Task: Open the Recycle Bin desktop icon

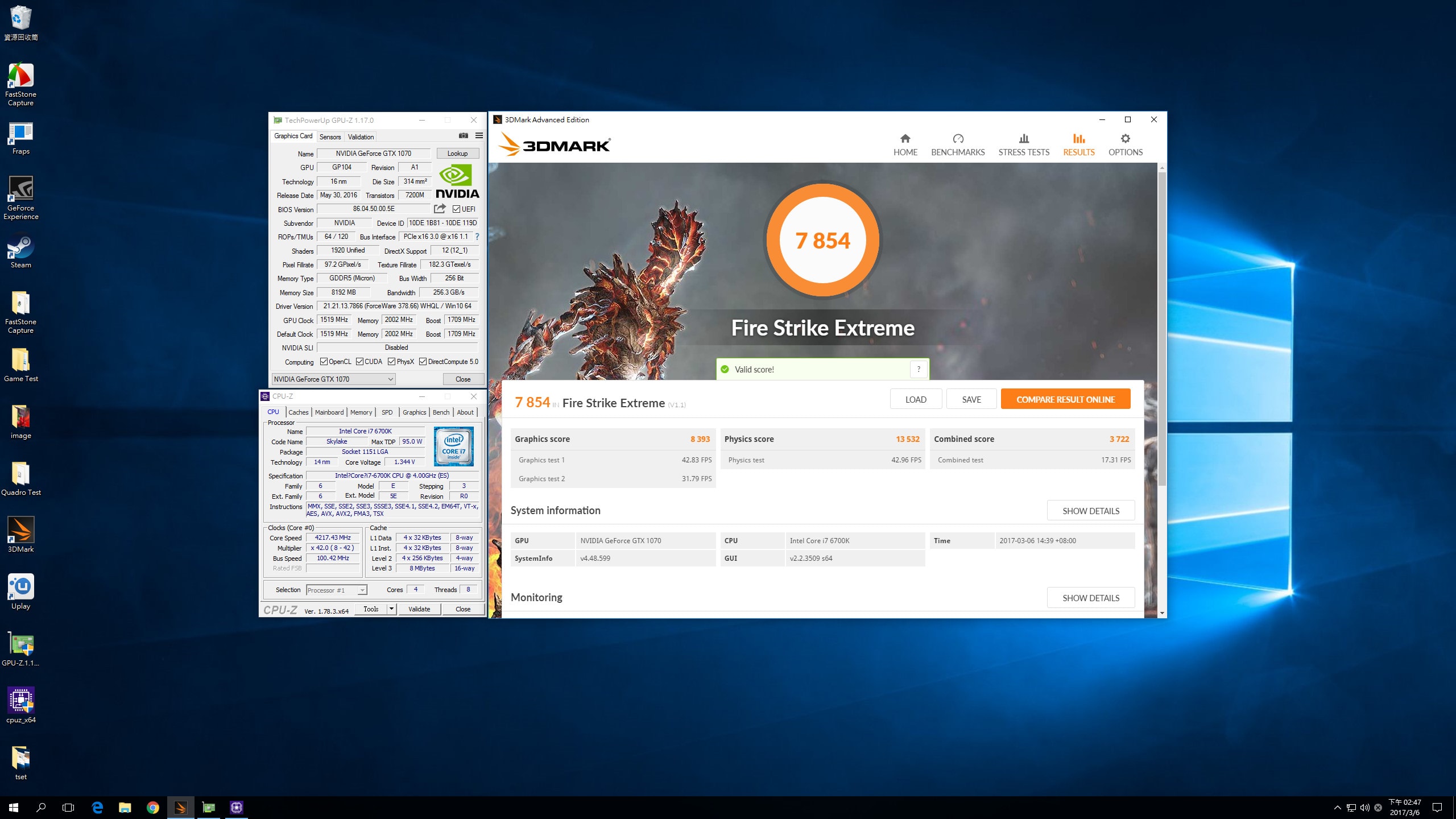Action: point(20,23)
